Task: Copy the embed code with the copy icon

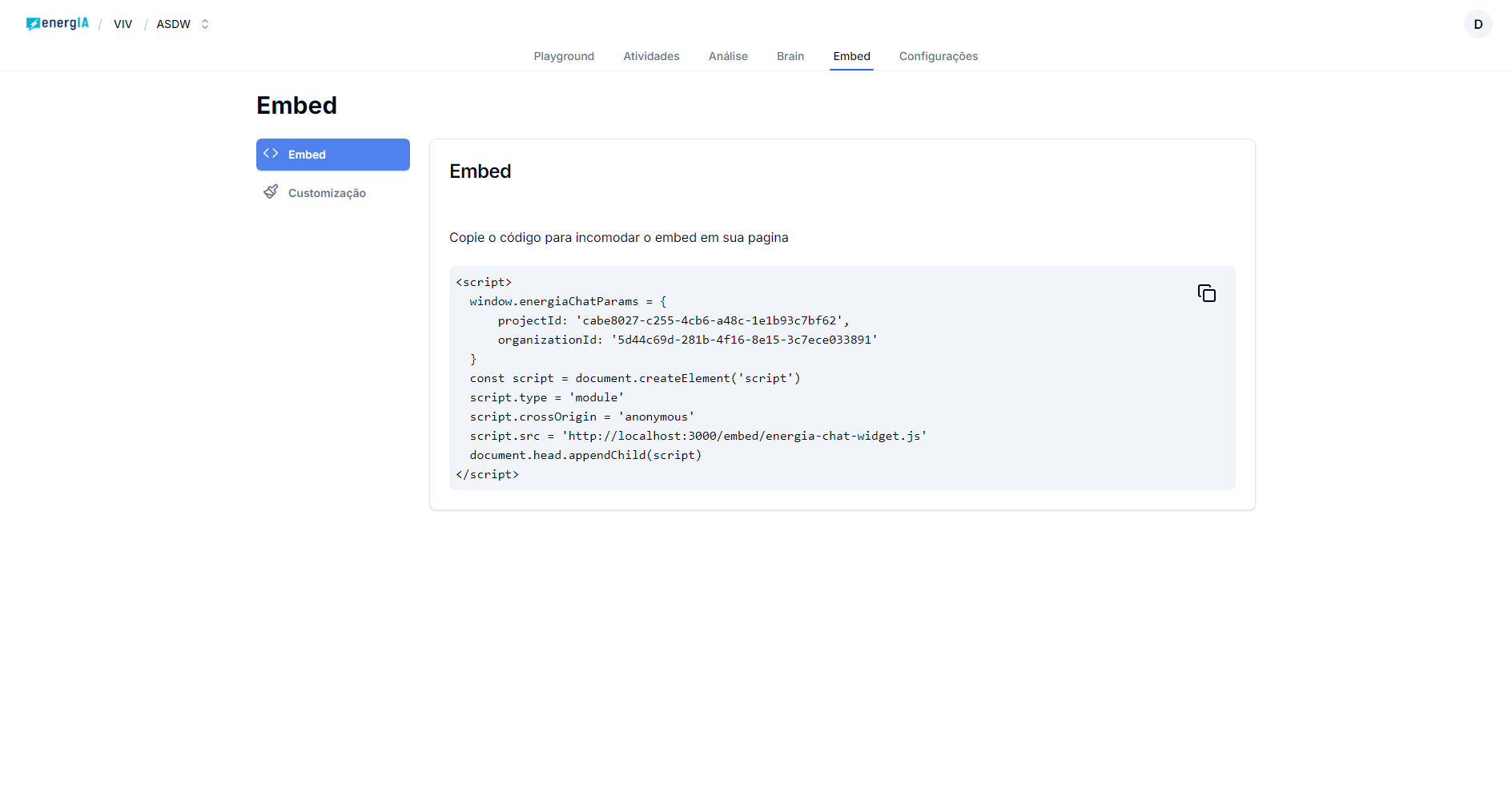Action: (x=1206, y=293)
